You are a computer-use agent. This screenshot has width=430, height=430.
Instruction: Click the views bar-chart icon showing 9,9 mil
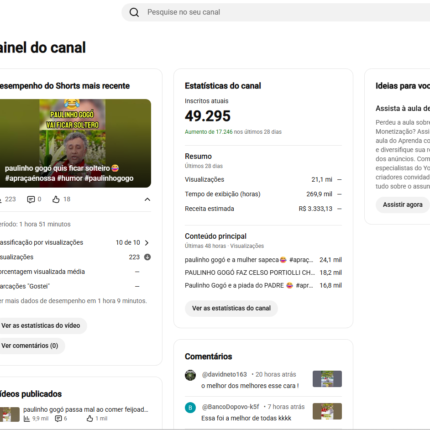pos(27,419)
